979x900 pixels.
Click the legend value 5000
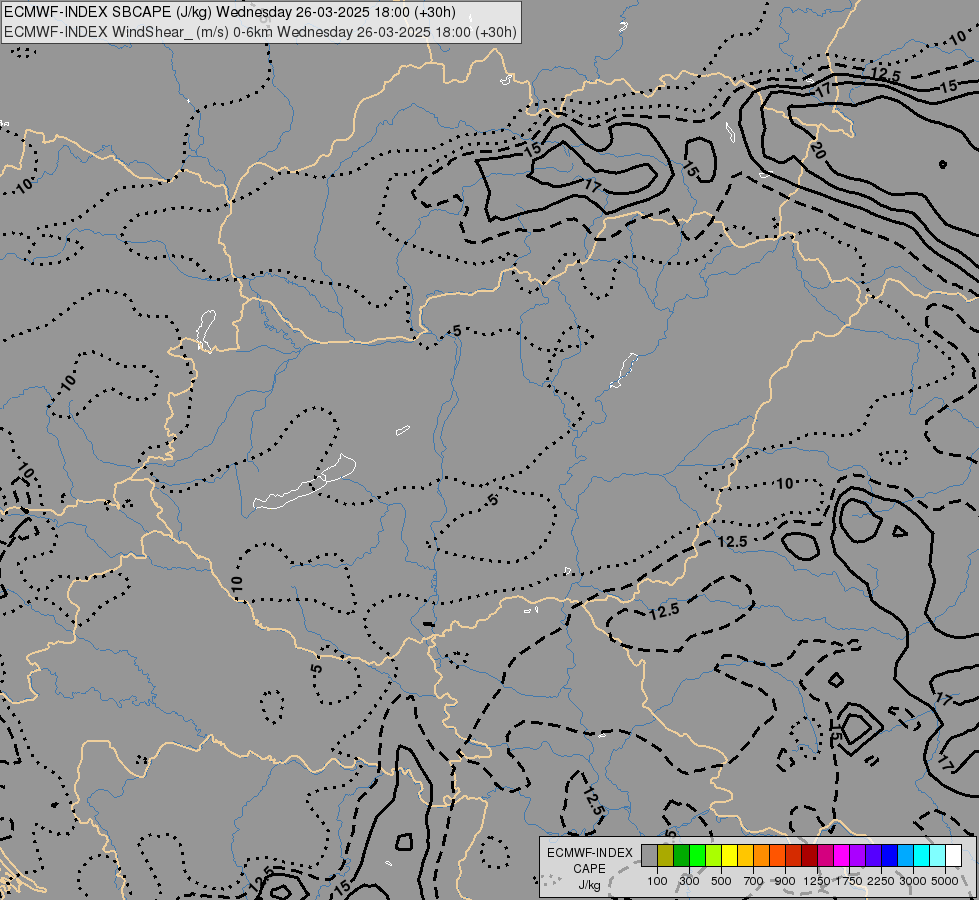coord(945,881)
